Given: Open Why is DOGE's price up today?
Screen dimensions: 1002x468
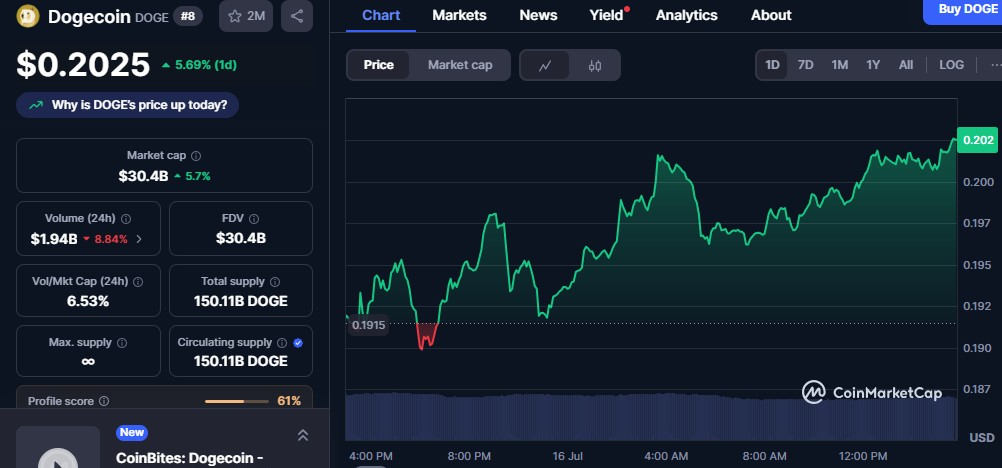Looking at the screenshot, I should tap(128, 105).
